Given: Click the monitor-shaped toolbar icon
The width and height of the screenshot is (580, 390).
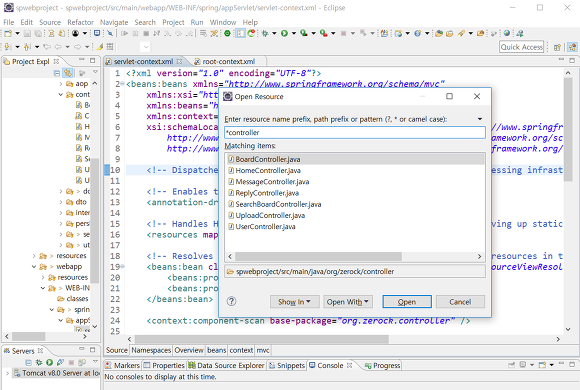Looking at the screenshot, I should (x=97, y=33).
